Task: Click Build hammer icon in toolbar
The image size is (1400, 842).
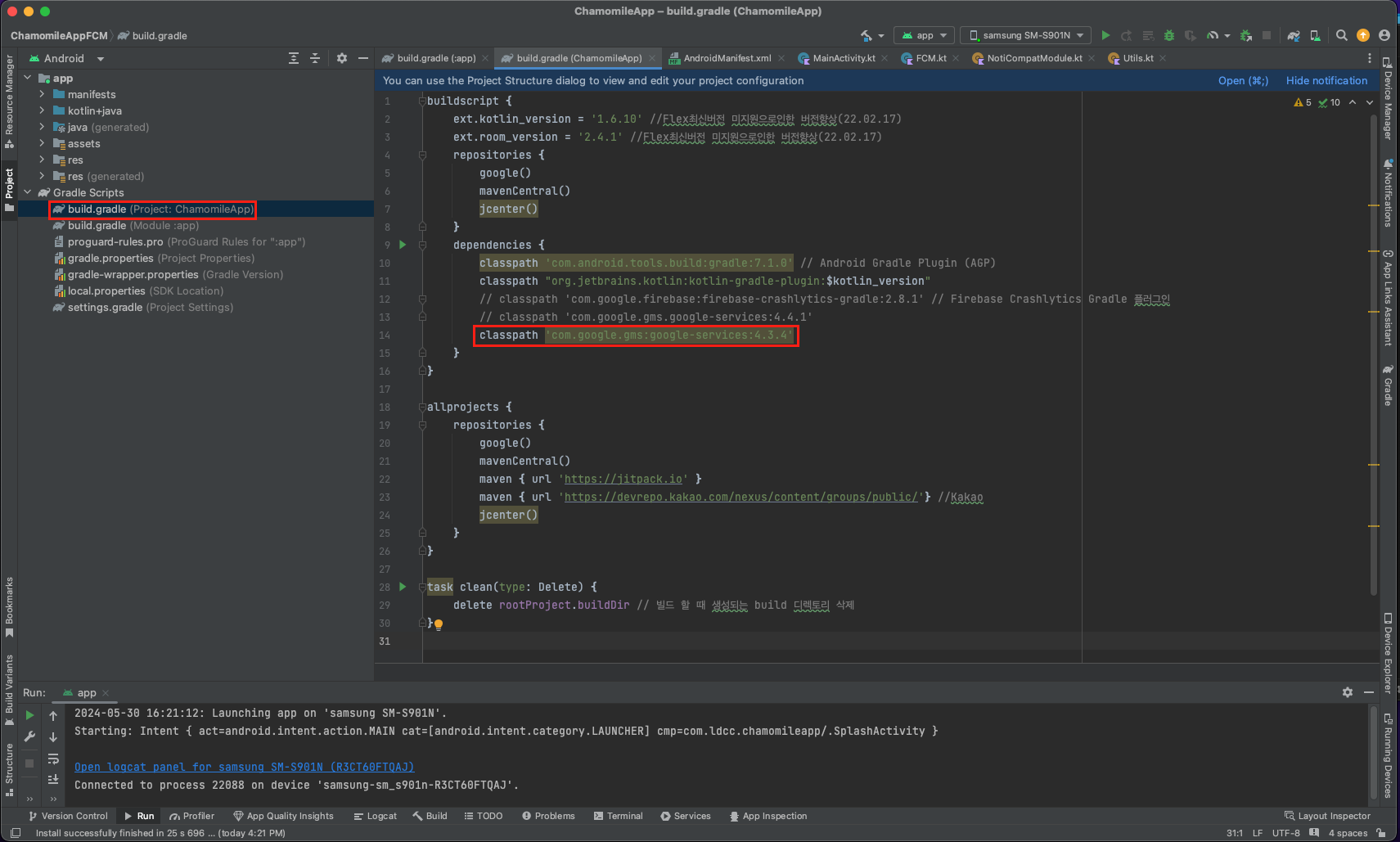Action: click(867, 35)
